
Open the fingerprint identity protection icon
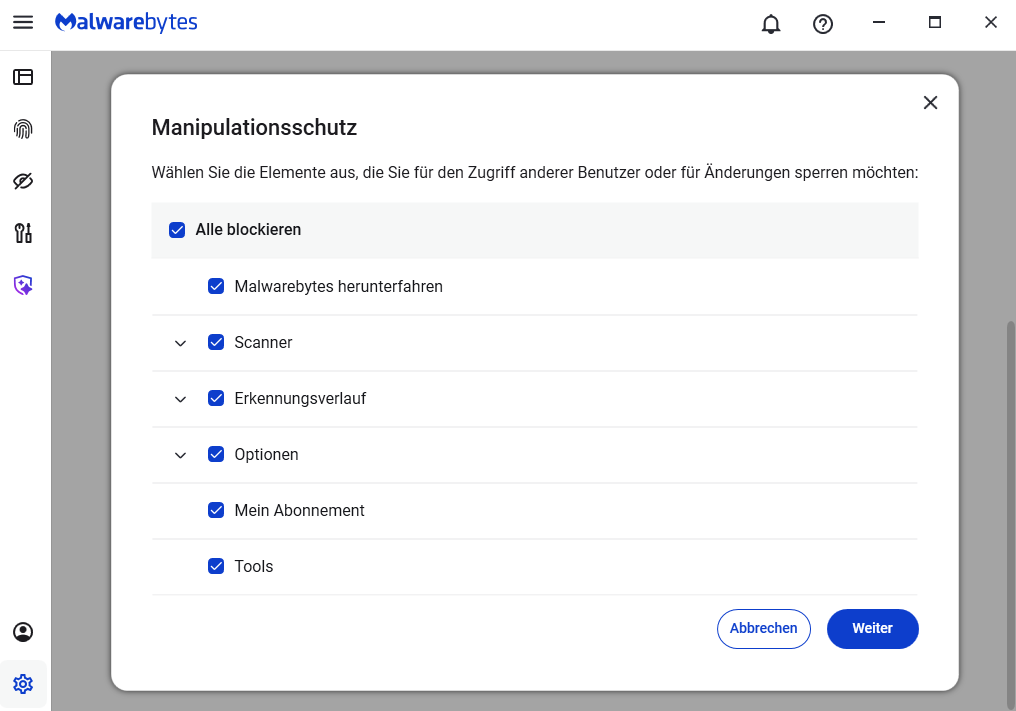coord(23,129)
